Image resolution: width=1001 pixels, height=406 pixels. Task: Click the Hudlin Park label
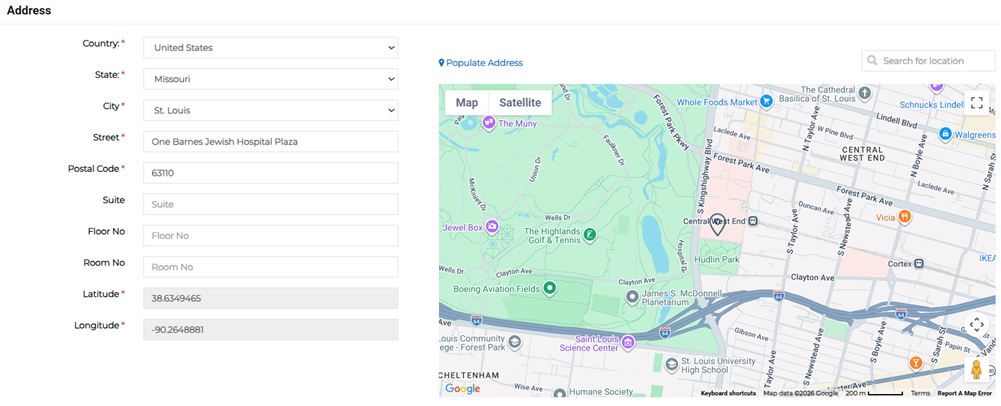[718, 260]
